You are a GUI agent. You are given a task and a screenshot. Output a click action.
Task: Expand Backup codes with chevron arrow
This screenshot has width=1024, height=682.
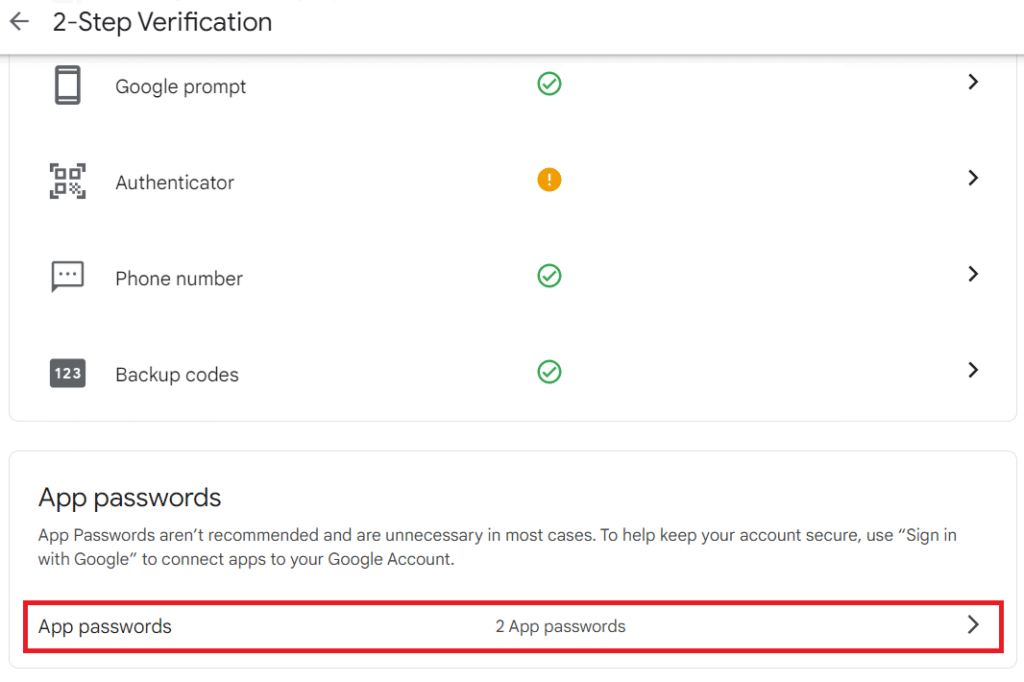tap(973, 370)
